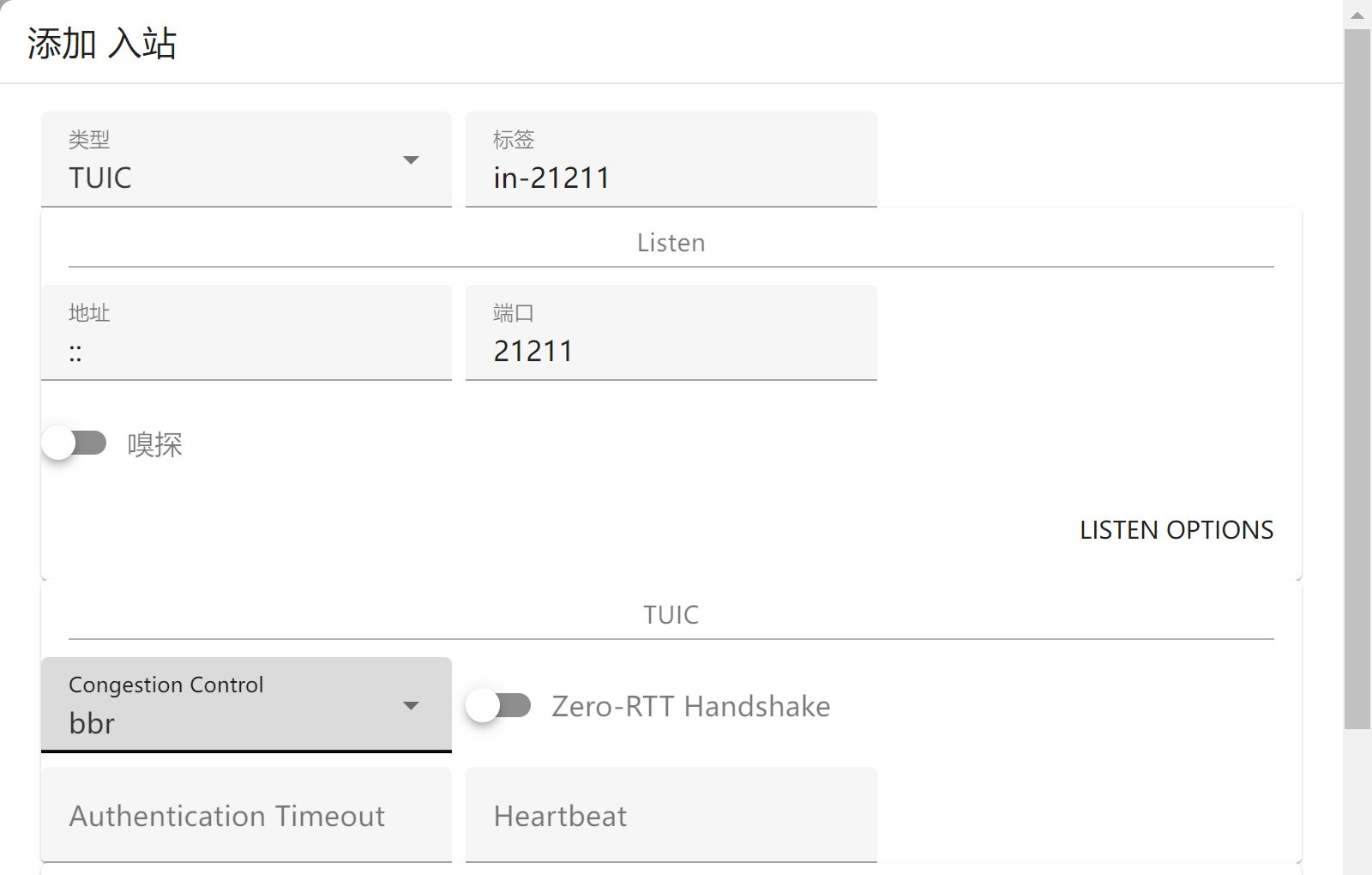This screenshot has width=1372, height=875.
Task: Click the arrow icon in 类型 selector
Action: 411,160
